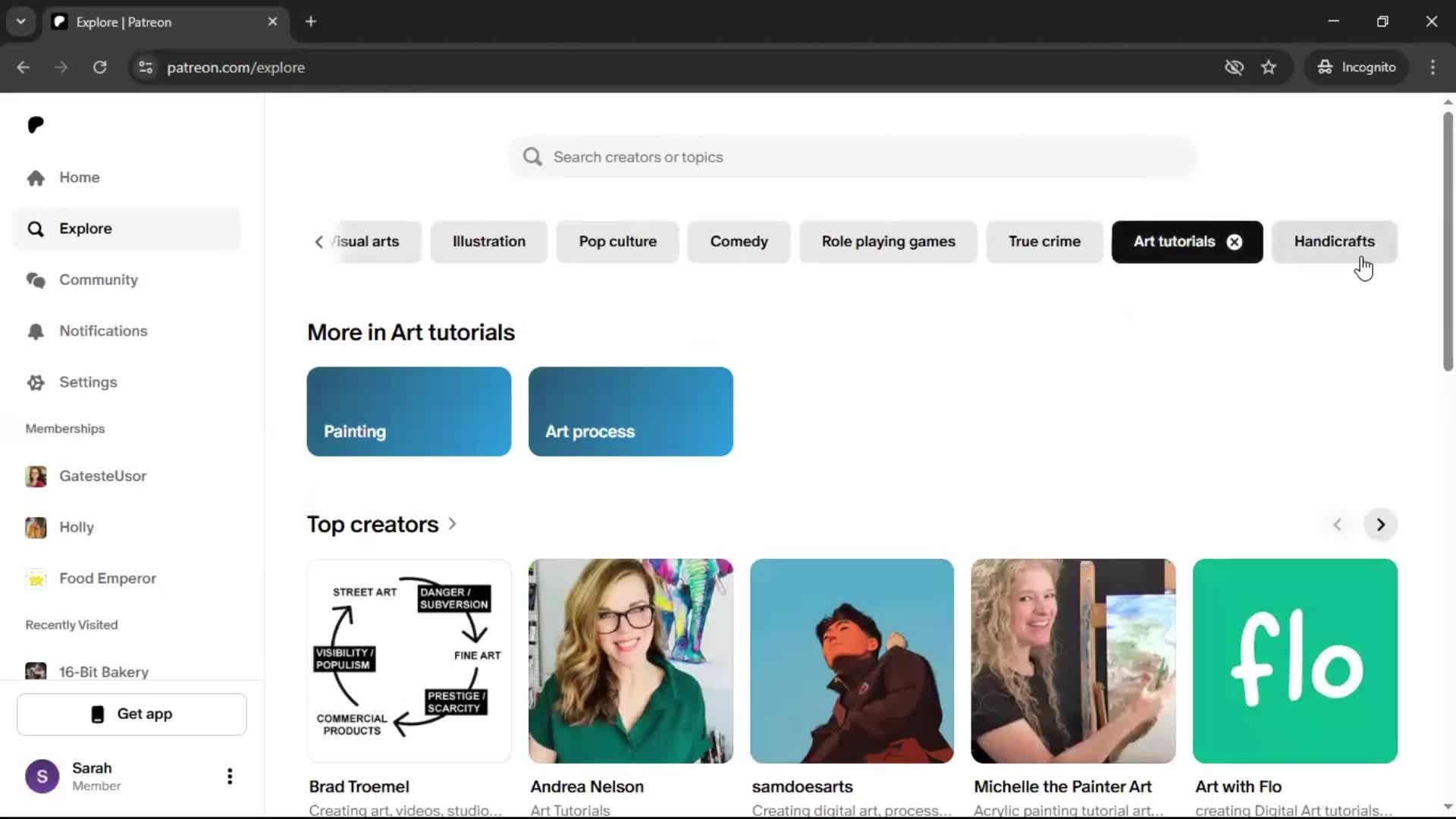The image size is (1456, 819).
Task: Select the Handicrafts category chip
Action: (1334, 242)
